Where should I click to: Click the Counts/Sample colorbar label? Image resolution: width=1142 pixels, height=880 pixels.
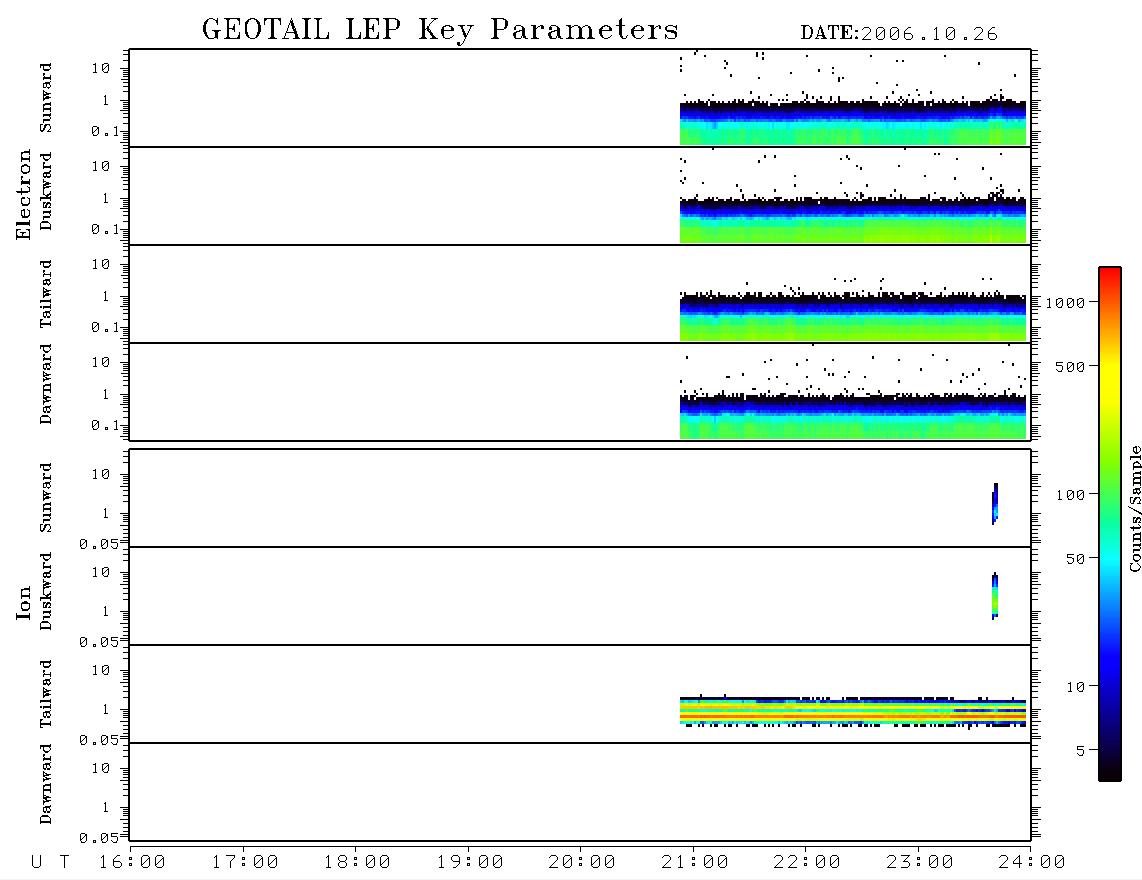[1134, 508]
